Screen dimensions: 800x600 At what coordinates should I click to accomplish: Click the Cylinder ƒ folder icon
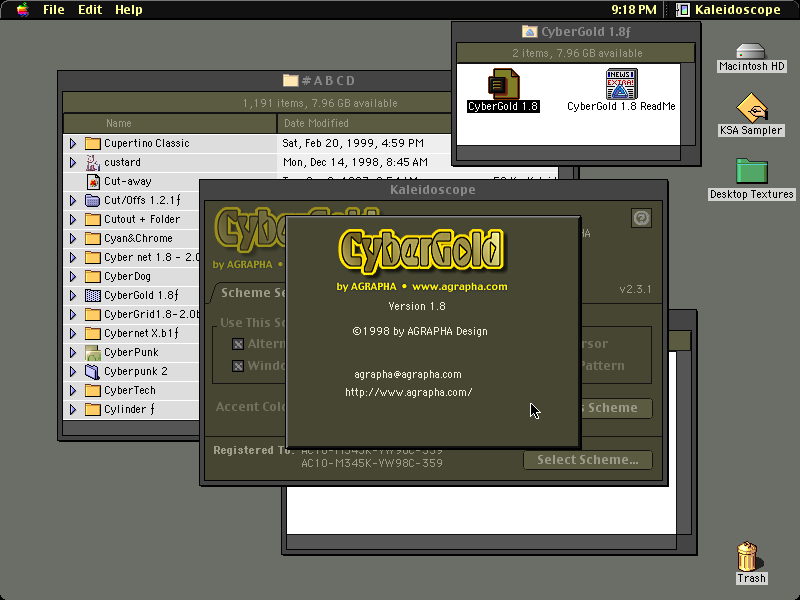pos(92,410)
